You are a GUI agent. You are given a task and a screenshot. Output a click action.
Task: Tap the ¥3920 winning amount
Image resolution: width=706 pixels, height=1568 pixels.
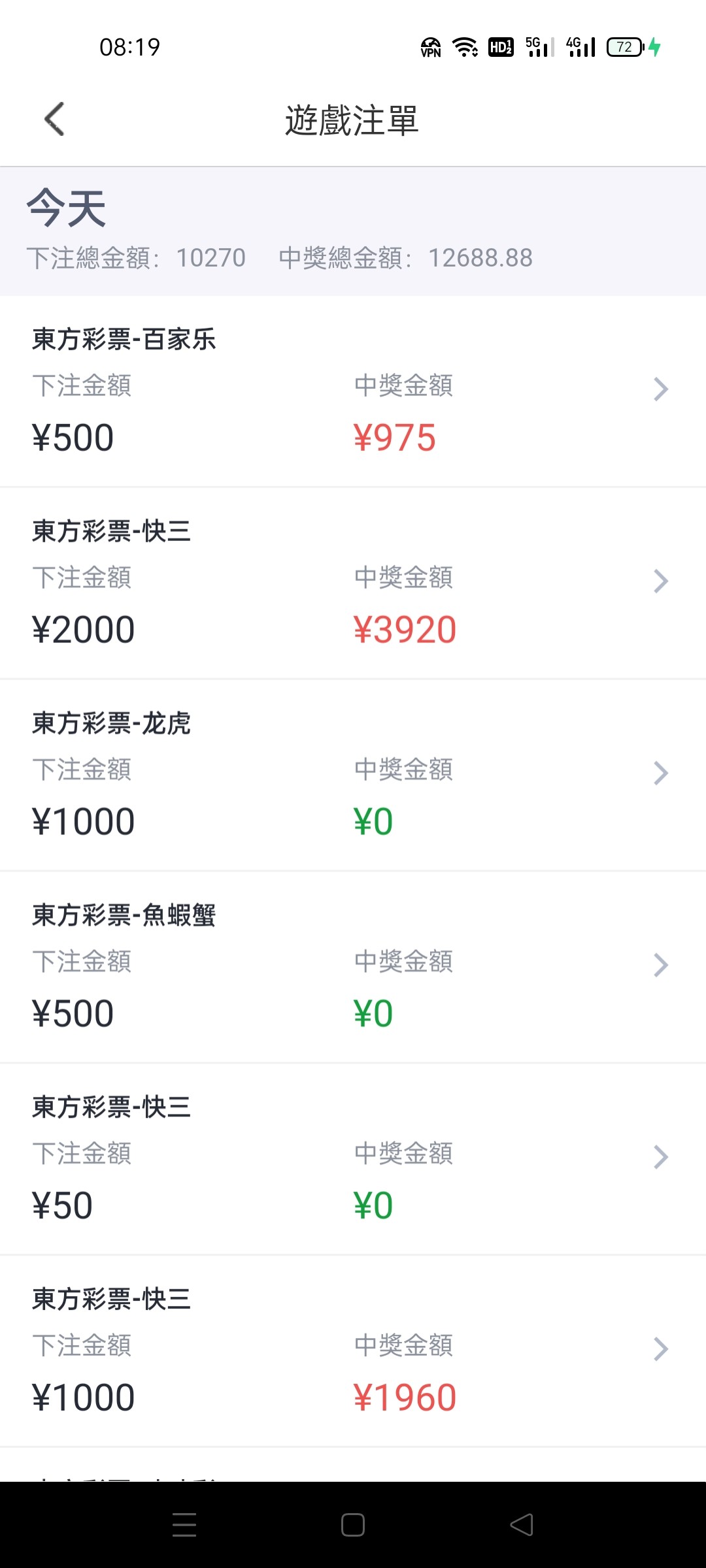click(405, 630)
